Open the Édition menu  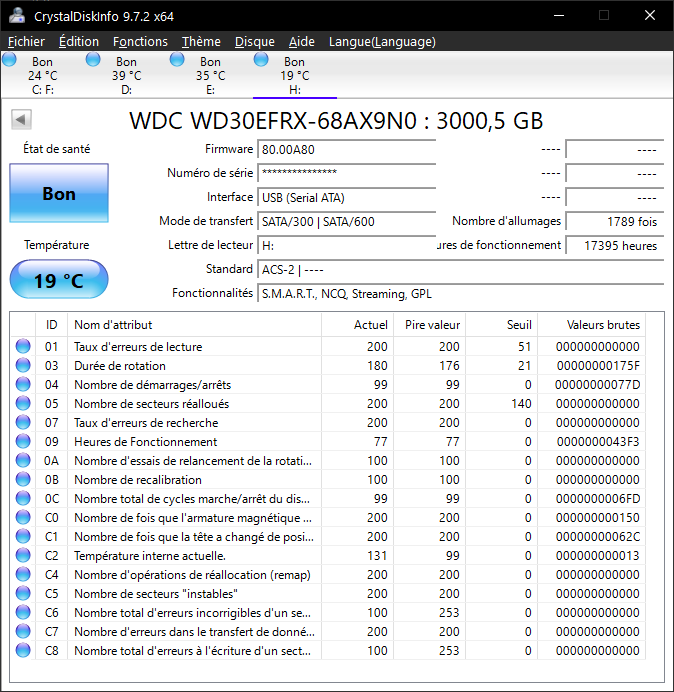[x=79, y=41]
